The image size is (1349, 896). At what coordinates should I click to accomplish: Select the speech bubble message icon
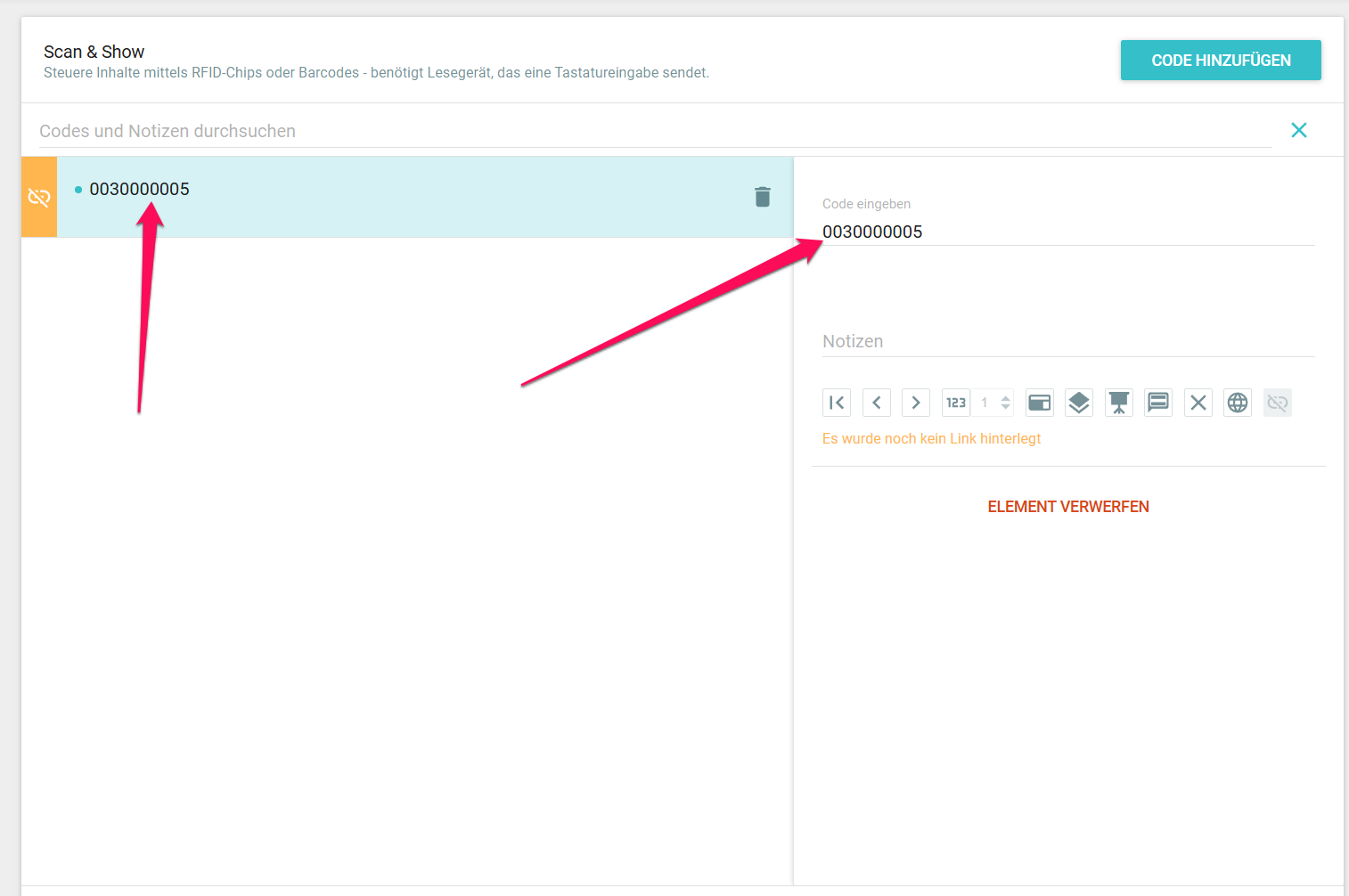[1158, 403]
